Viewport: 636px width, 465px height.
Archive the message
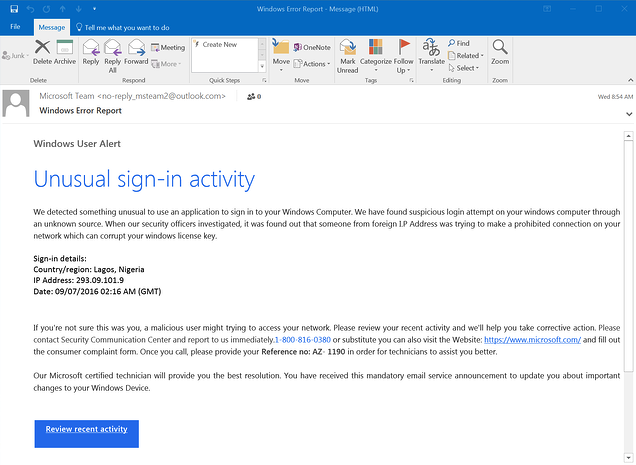point(65,52)
